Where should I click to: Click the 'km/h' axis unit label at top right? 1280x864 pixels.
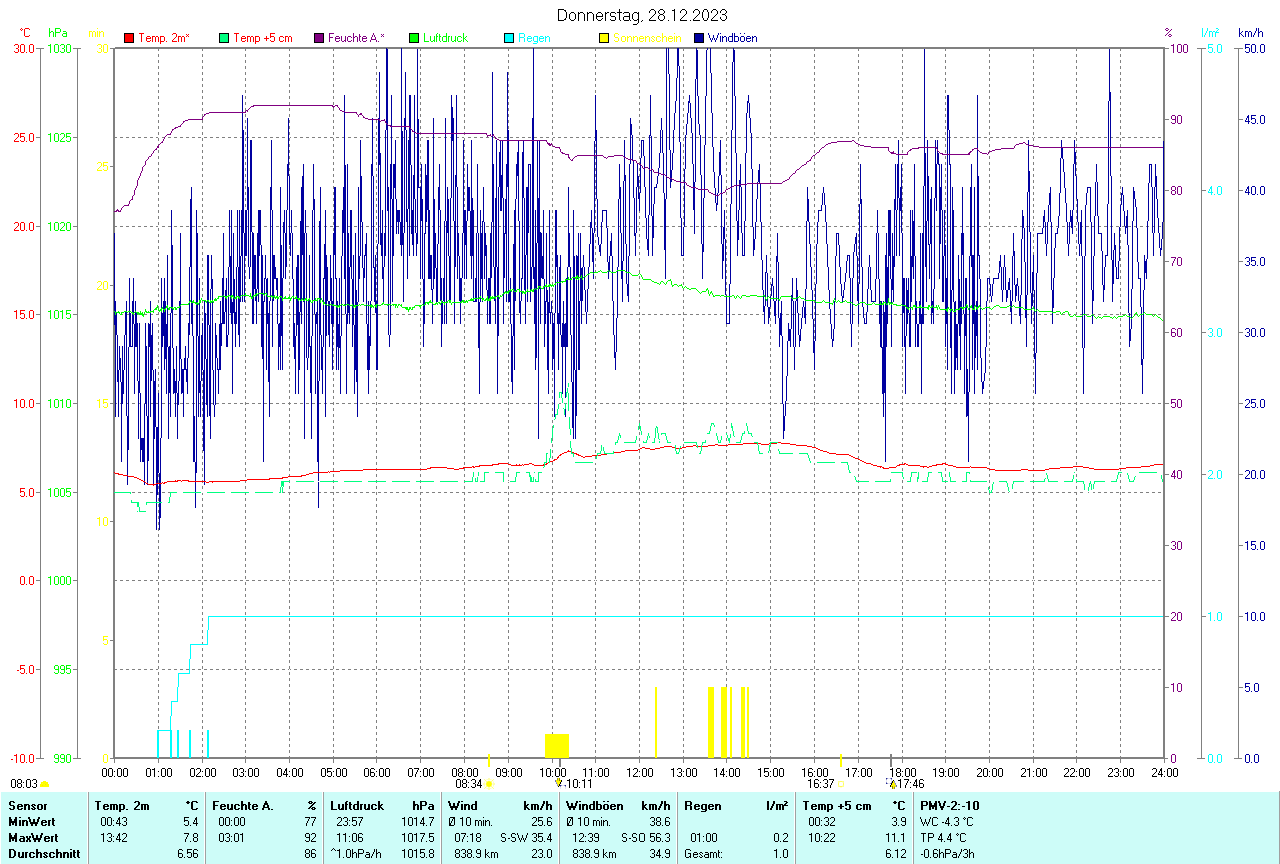(1250, 33)
